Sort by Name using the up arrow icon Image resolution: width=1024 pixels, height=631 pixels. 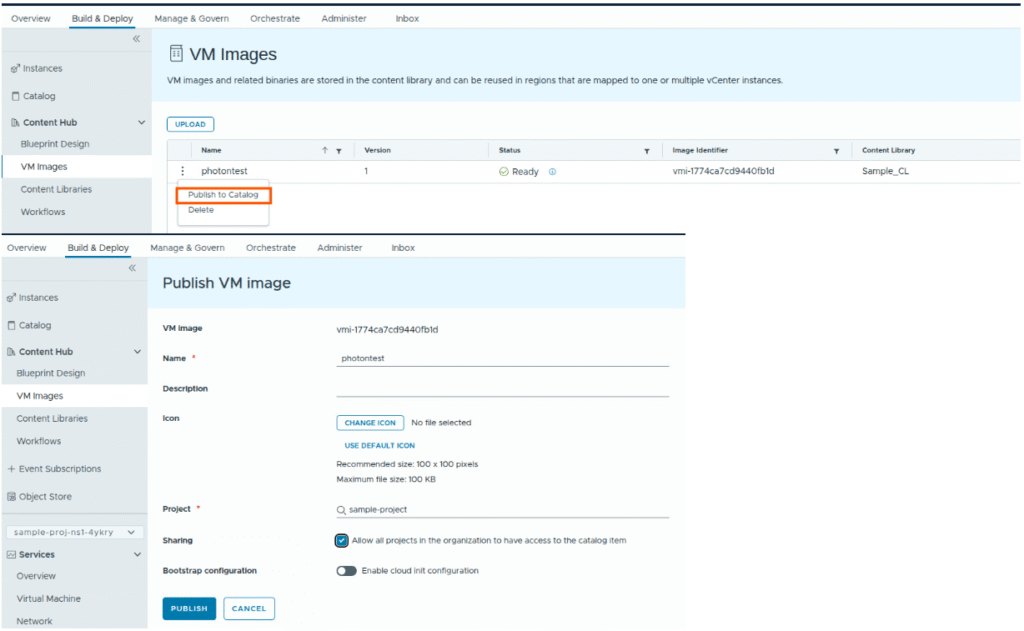tap(325, 151)
